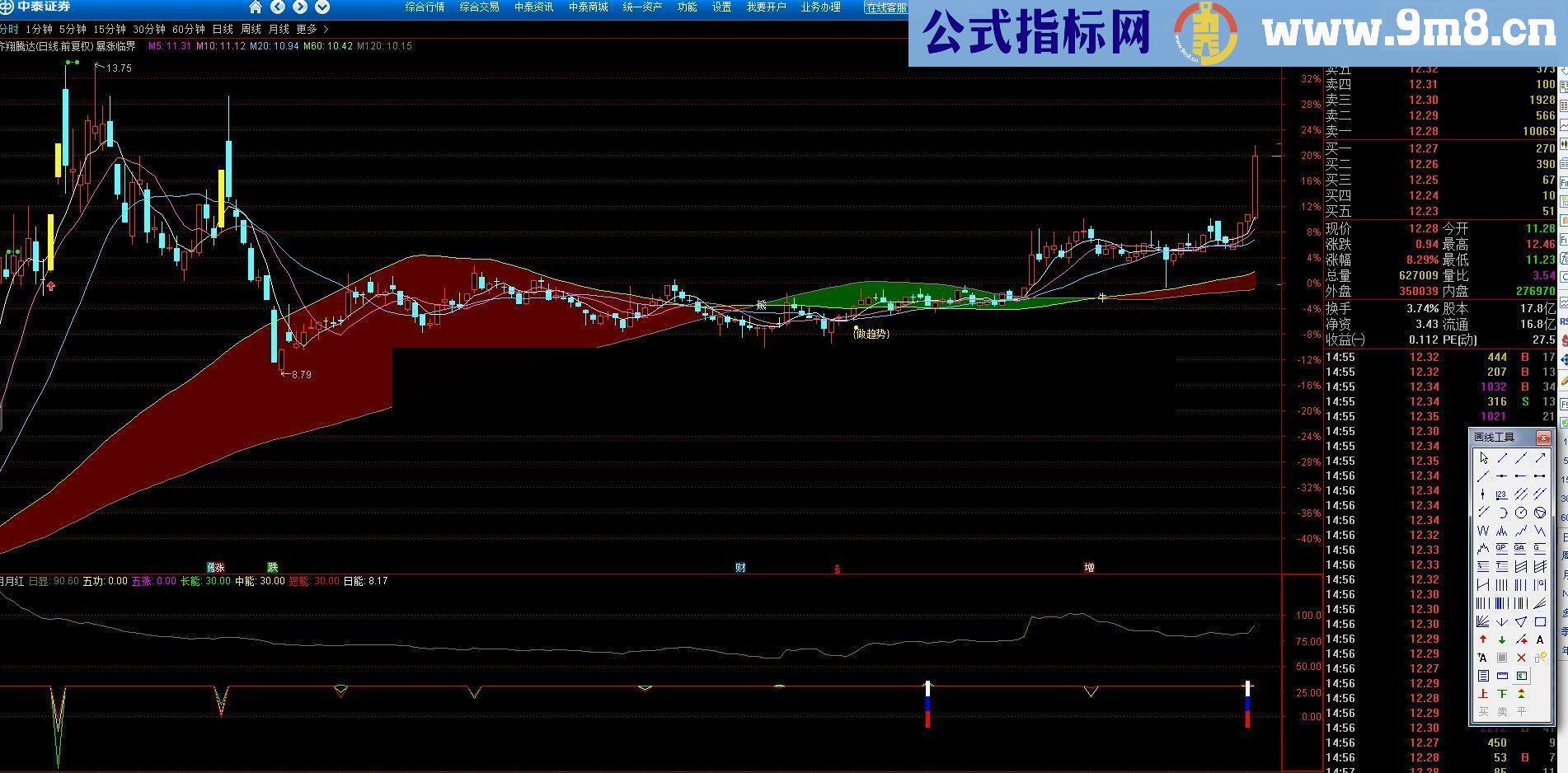Viewport: 1568px width, 773px height.
Task: Click the Home icon in the top toolbar
Action: [x=255, y=7]
